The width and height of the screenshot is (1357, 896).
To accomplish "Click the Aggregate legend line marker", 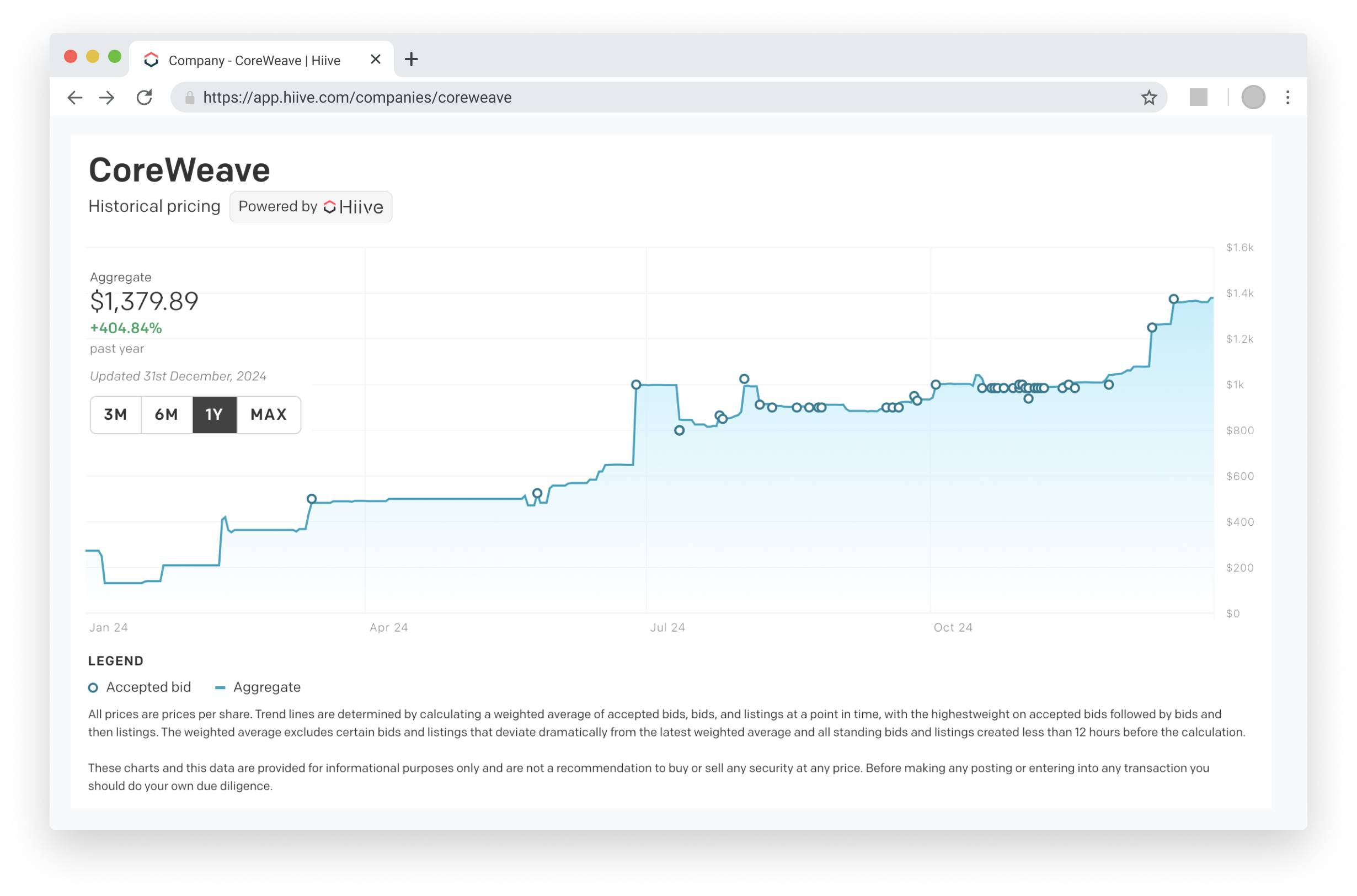I will [220, 688].
